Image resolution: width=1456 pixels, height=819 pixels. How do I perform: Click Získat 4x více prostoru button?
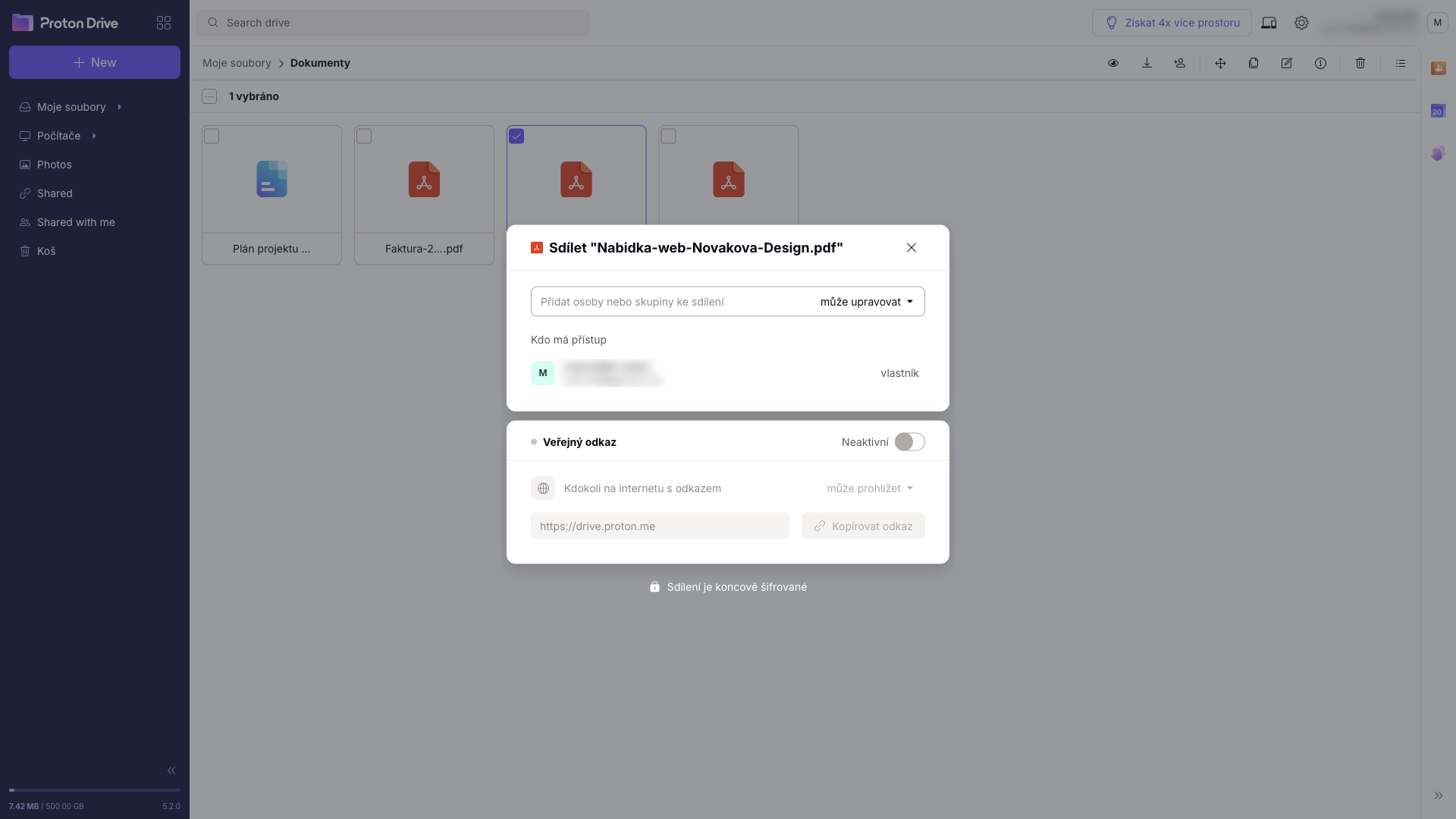[x=1172, y=23]
